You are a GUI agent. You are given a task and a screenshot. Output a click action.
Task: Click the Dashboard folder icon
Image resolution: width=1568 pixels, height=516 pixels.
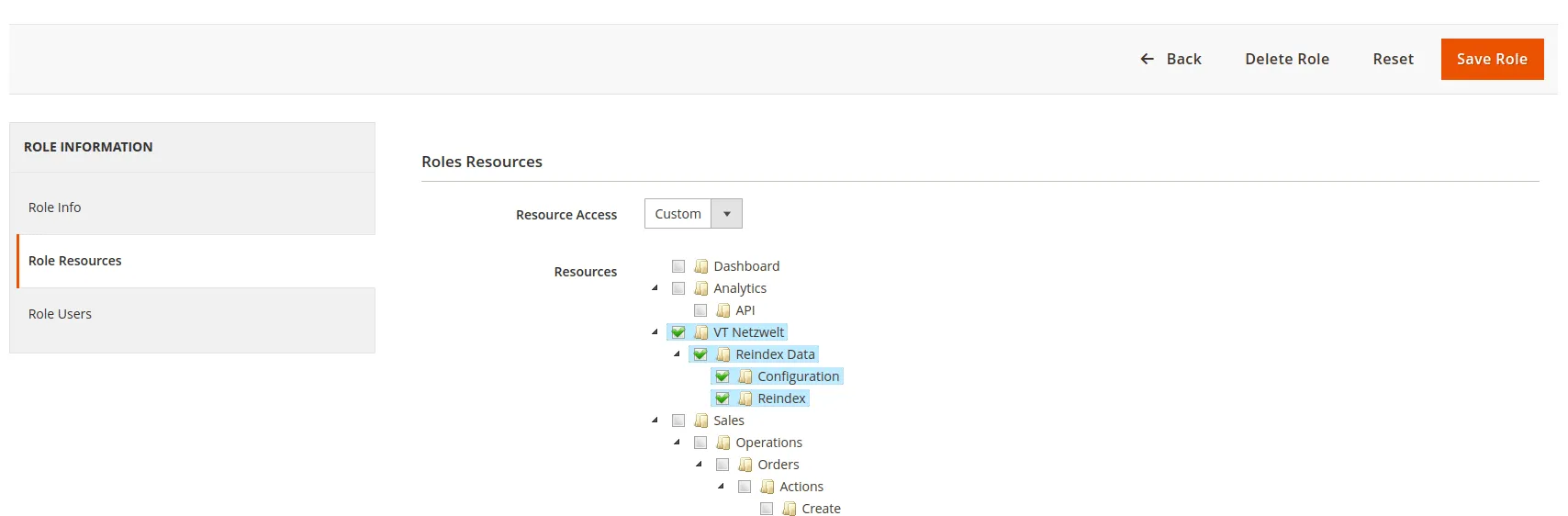tap(701, 266)
